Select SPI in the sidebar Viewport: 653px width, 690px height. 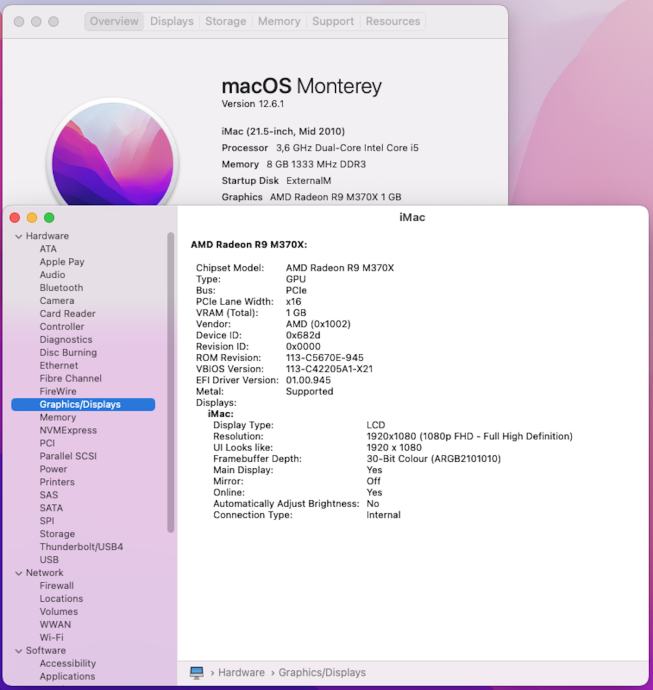point(47,521)
